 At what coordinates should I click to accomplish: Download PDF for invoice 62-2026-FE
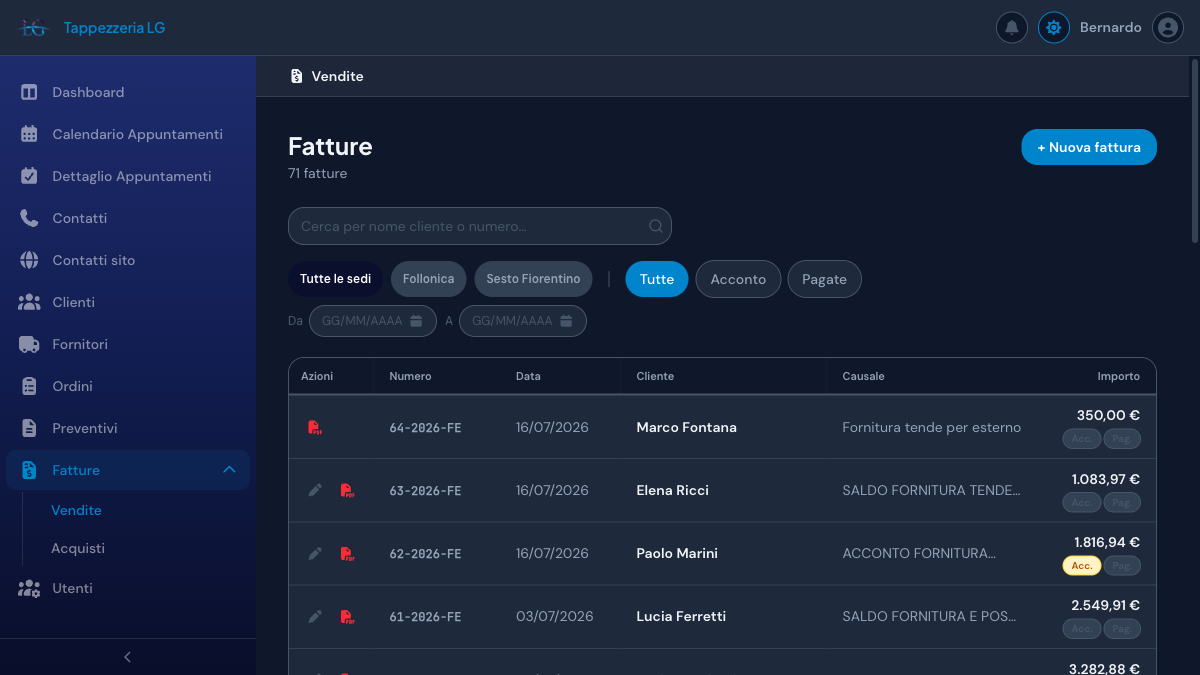pos(347,554)
